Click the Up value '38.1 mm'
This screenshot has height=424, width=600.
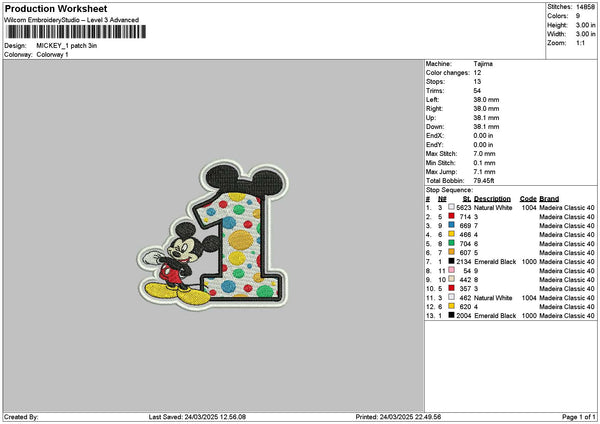click(x=486, y=118)
